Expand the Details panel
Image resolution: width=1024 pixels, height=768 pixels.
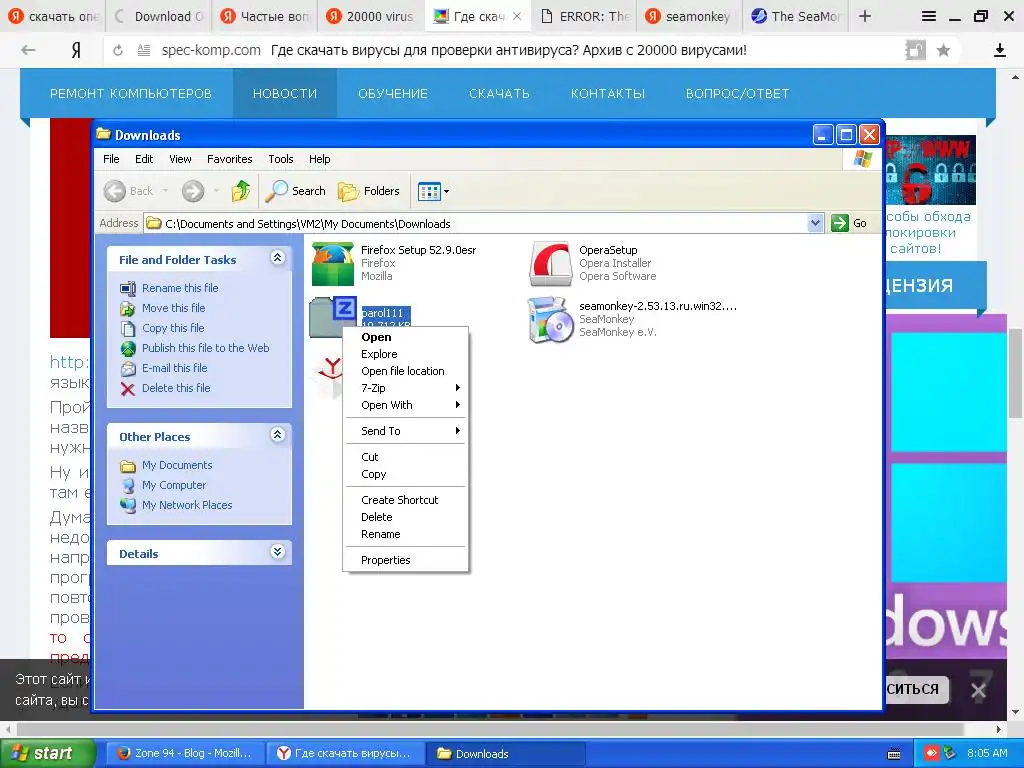coord(278,552)
